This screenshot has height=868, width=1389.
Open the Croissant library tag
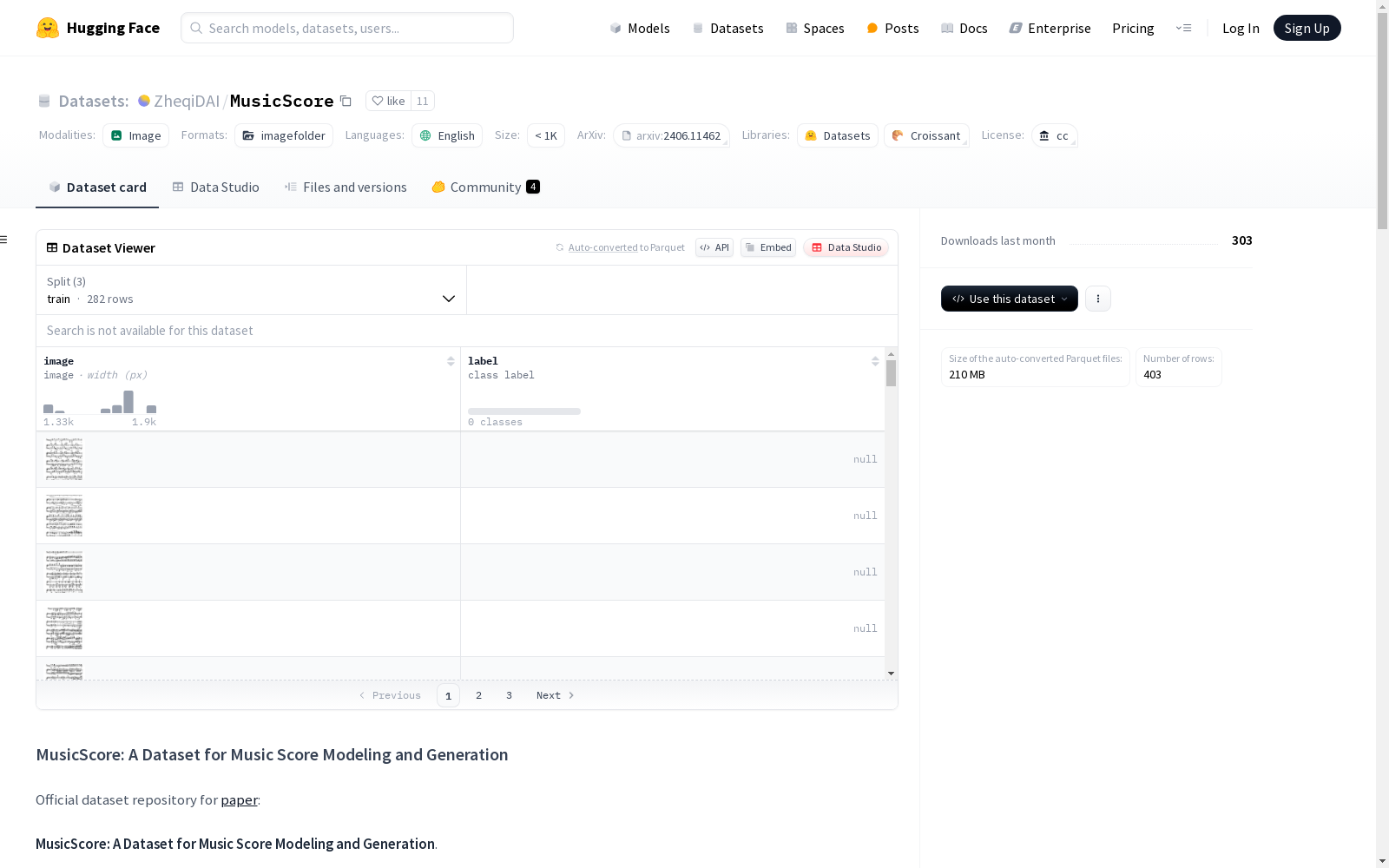tap(926, 135)
